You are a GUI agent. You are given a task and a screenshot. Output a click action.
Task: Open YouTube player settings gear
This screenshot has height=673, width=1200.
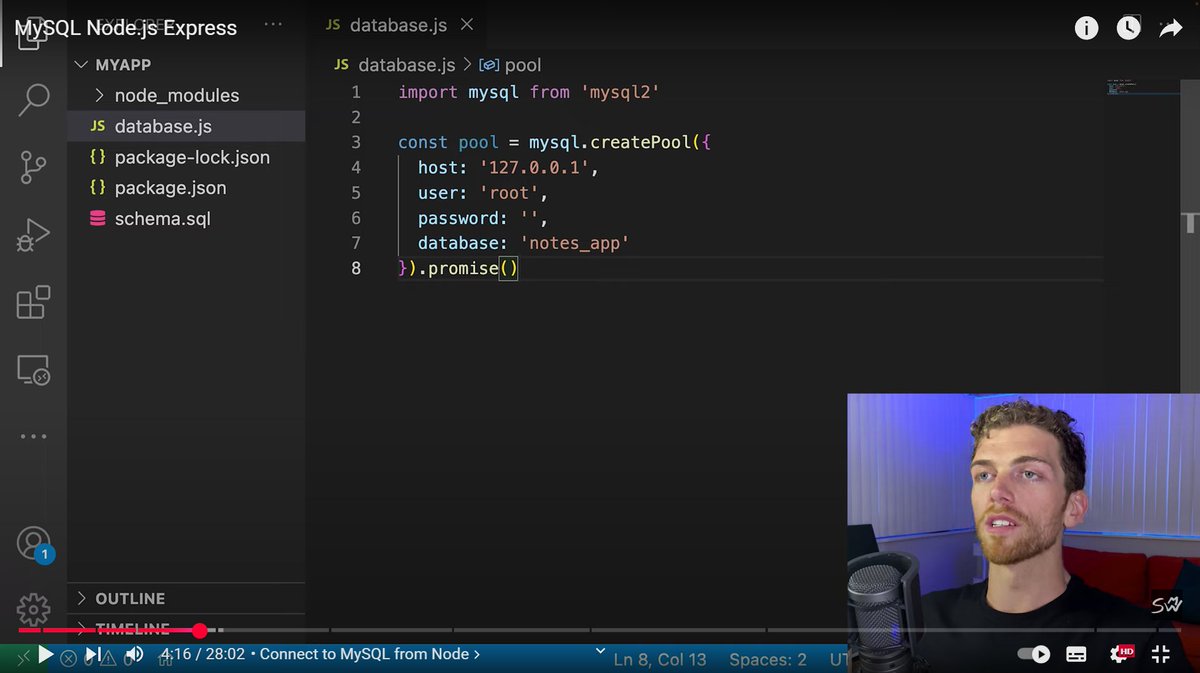[1121, 654]
